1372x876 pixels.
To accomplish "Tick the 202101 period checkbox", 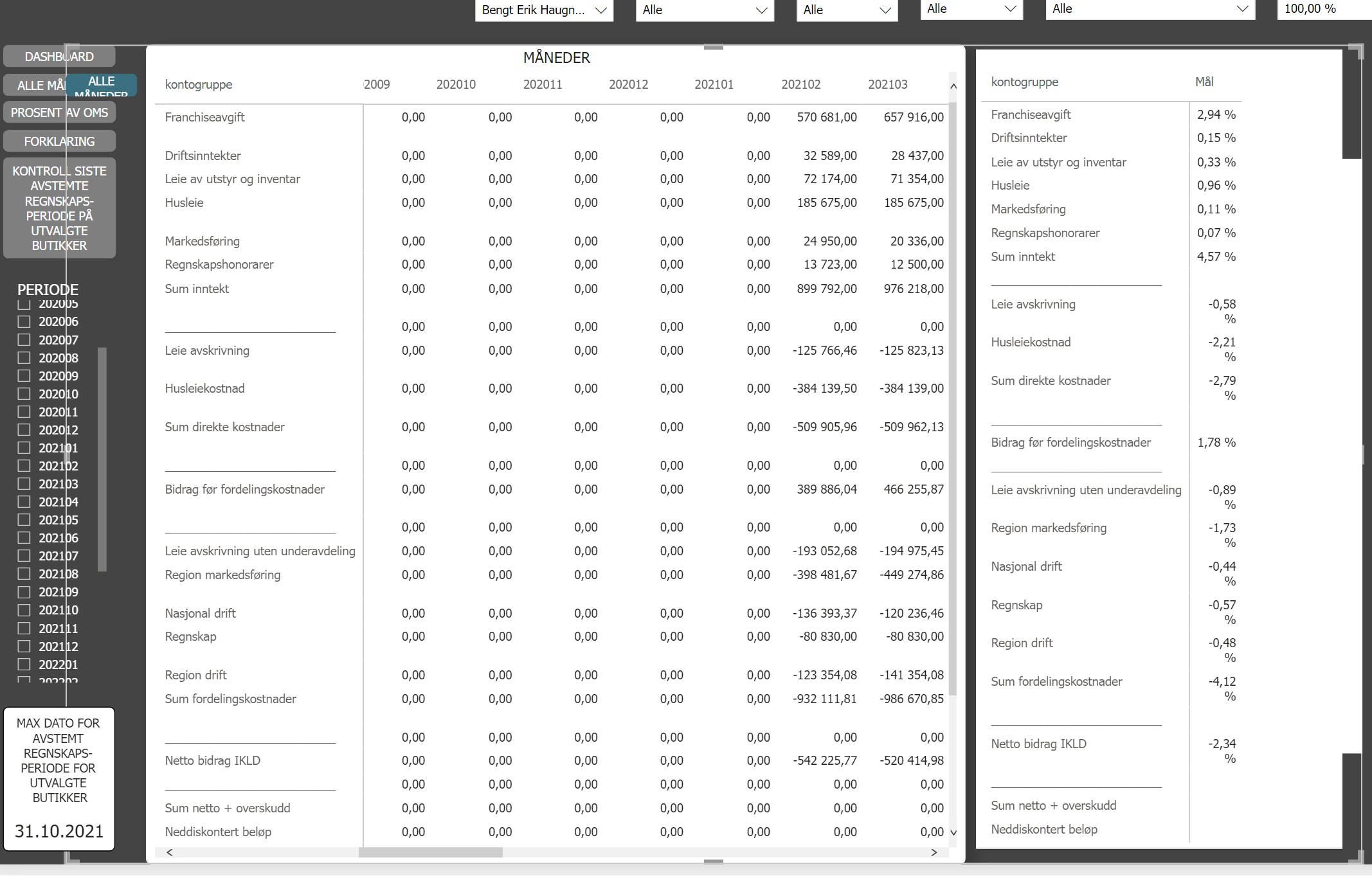I will [24, 448].
